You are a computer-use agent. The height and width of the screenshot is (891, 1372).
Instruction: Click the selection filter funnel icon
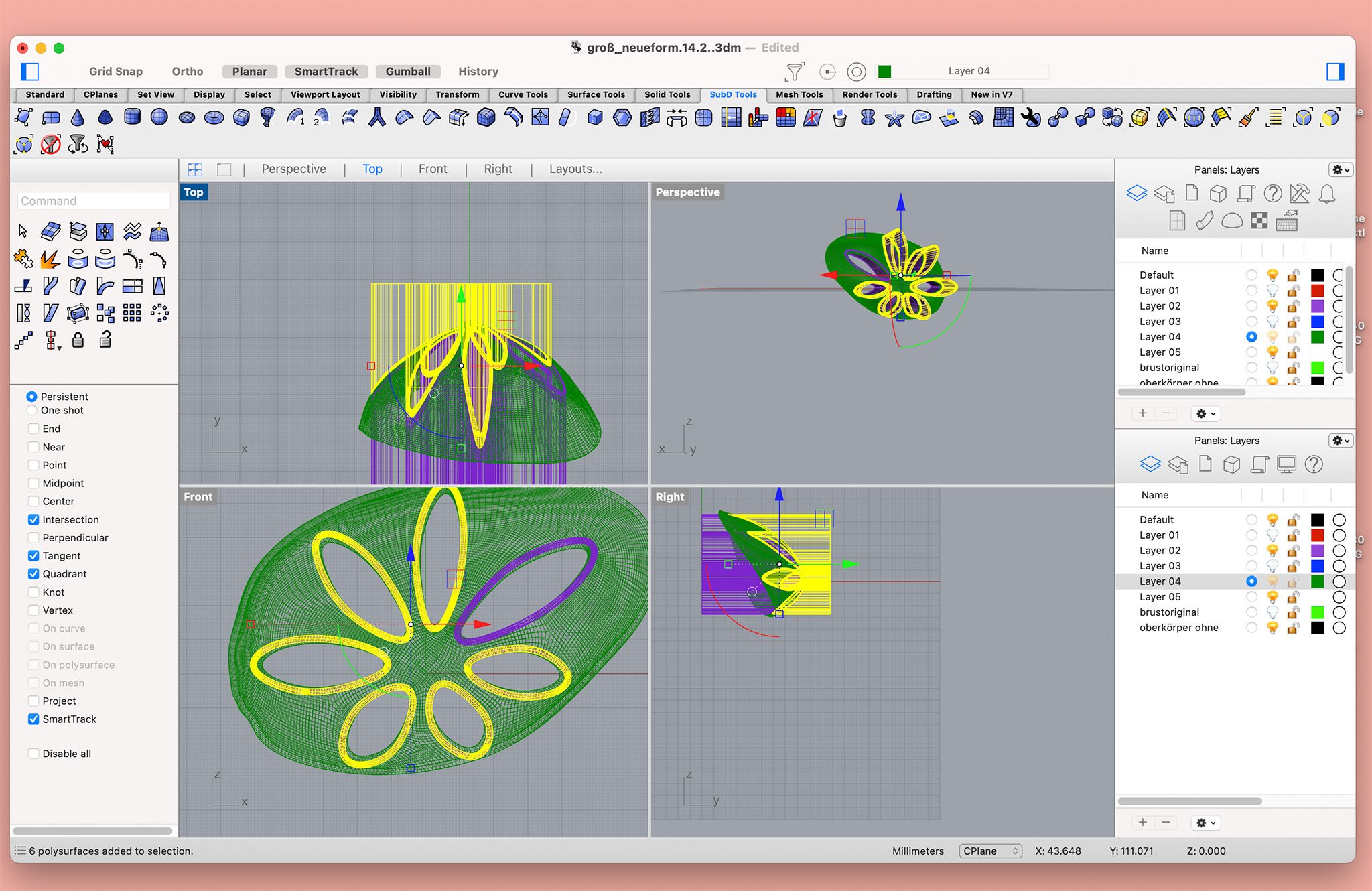tap(794, 72)
